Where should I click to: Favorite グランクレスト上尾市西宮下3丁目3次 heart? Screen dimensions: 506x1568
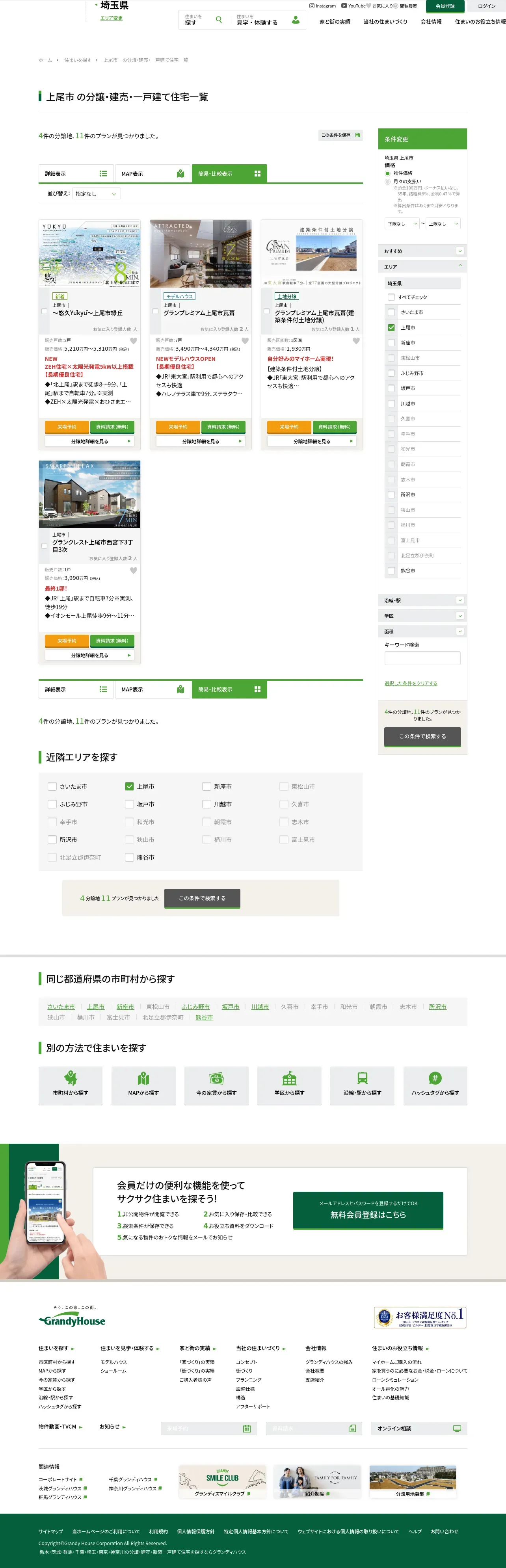133,570
